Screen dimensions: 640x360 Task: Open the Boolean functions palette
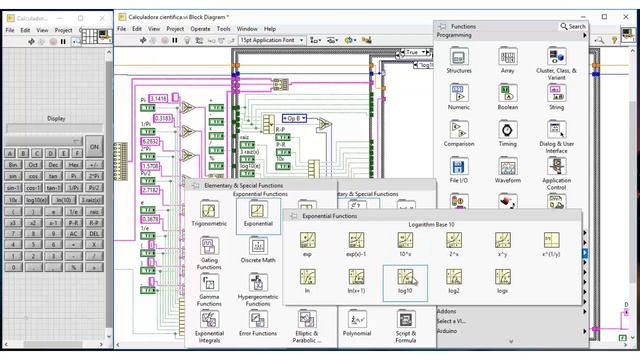(507, 97)
